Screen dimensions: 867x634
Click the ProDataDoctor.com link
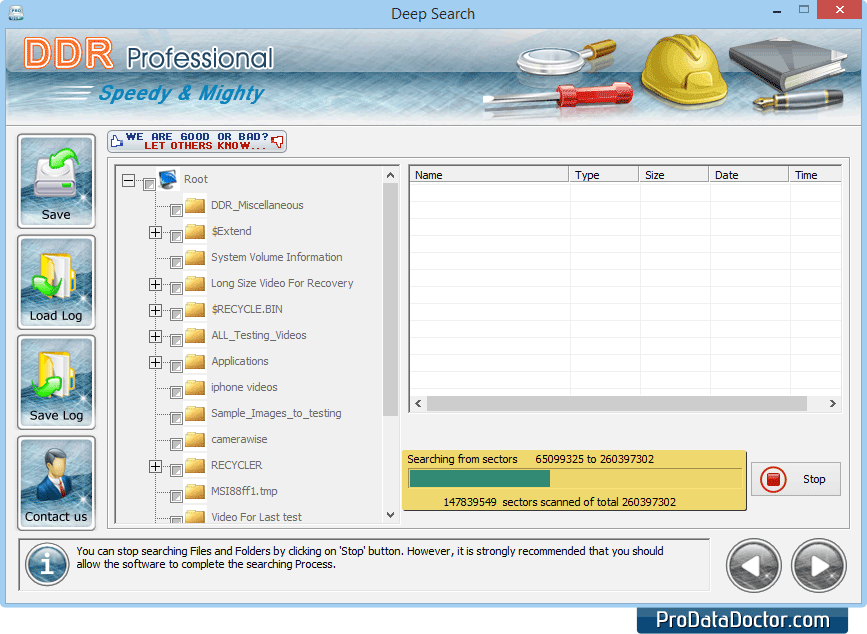[x=743, y=620]
